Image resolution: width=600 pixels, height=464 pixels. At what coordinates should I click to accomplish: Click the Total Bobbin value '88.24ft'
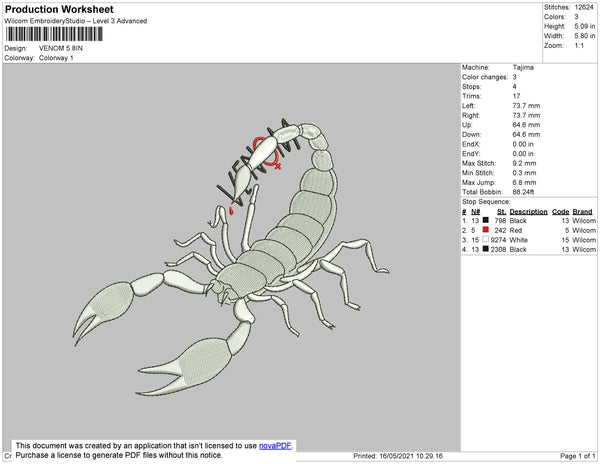click(x=523, y=192)
